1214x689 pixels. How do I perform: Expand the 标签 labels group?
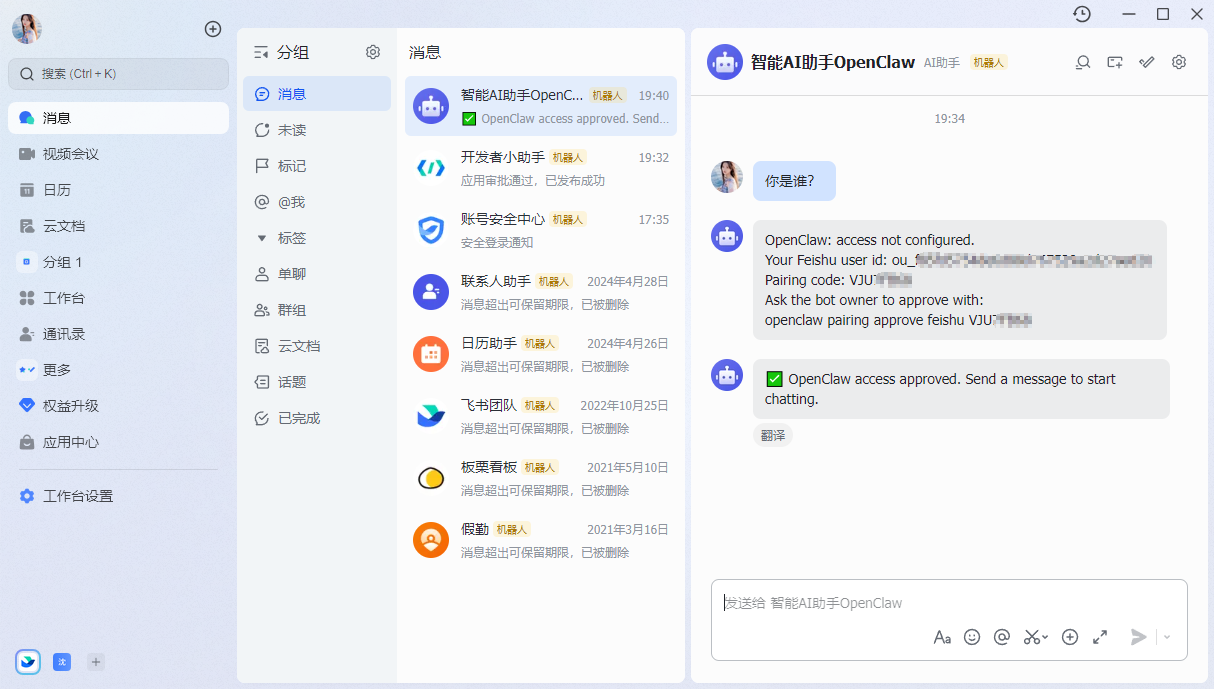pyautogui.click(x=317, y=238)
